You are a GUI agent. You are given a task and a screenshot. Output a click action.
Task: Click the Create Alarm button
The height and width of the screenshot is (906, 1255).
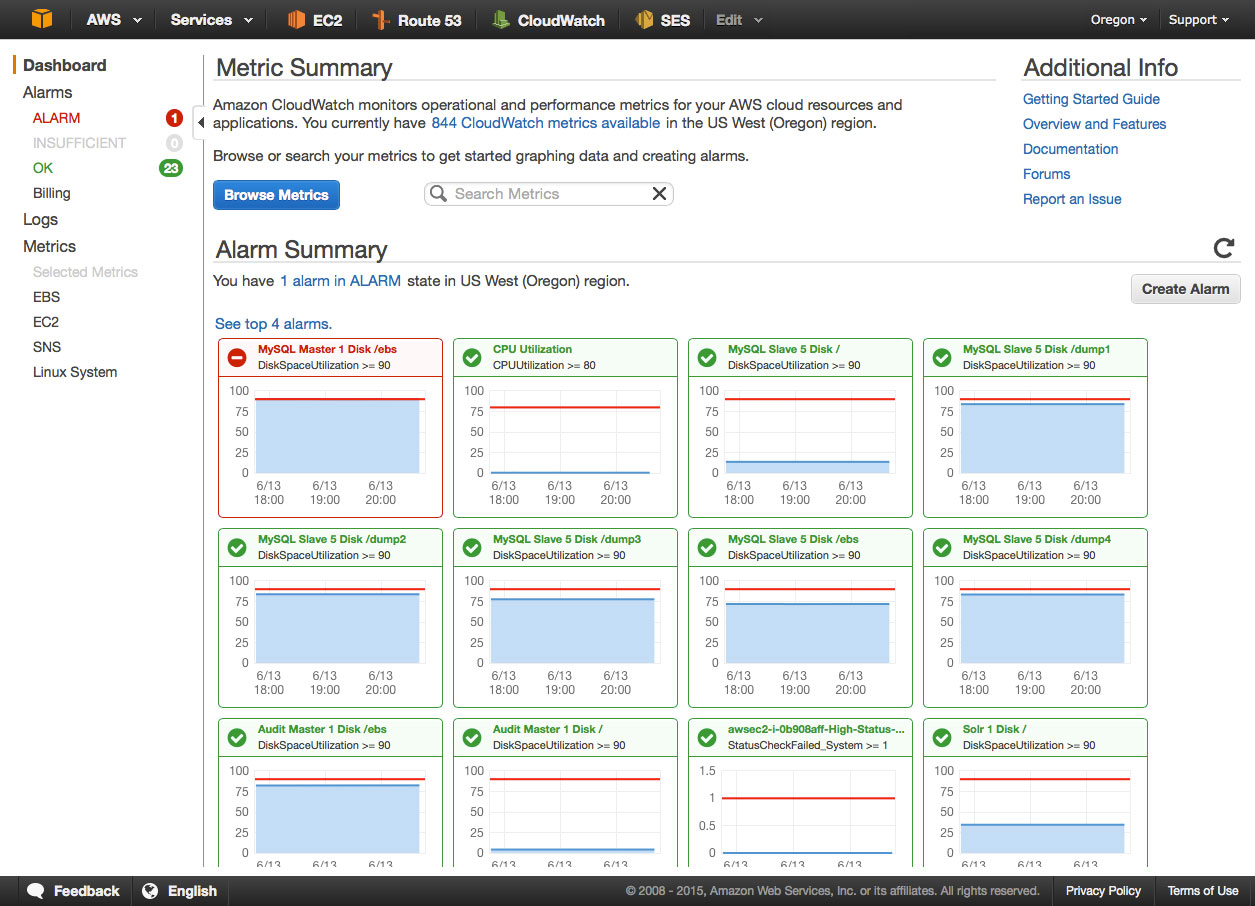[x=1186, y=289]
